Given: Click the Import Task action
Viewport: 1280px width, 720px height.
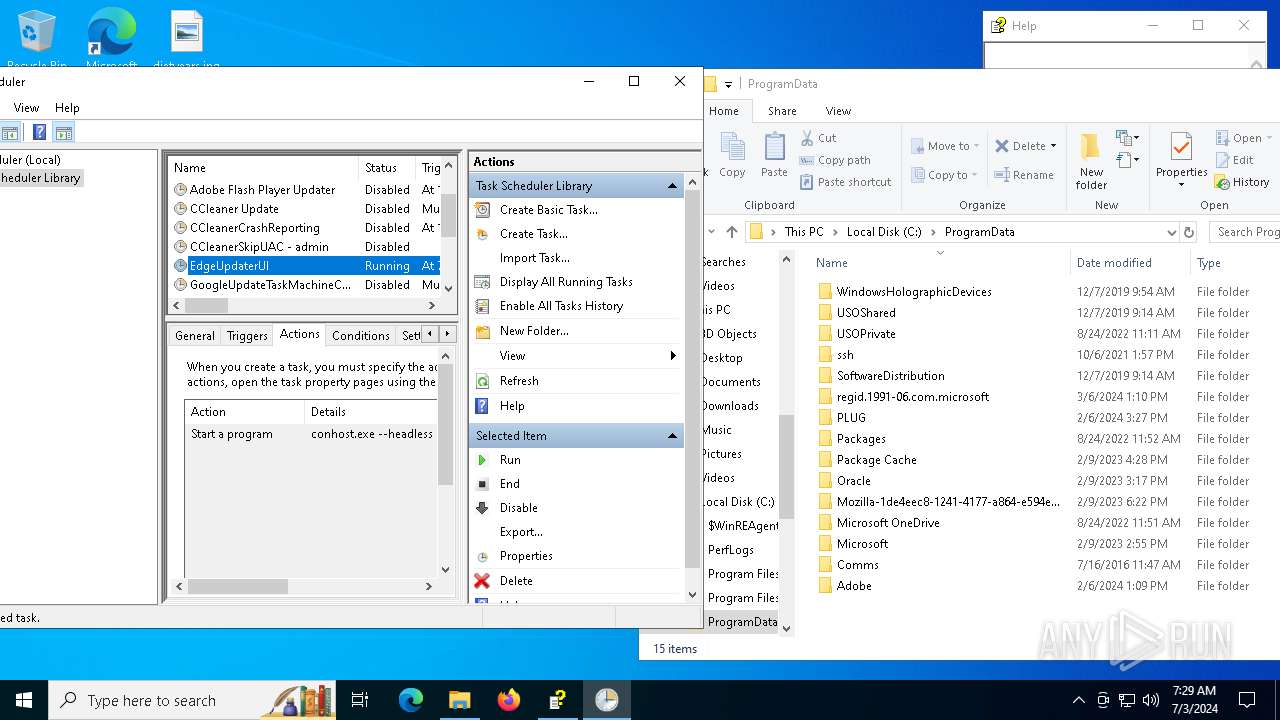Looking at the screenshot, I should click(534, 258).
